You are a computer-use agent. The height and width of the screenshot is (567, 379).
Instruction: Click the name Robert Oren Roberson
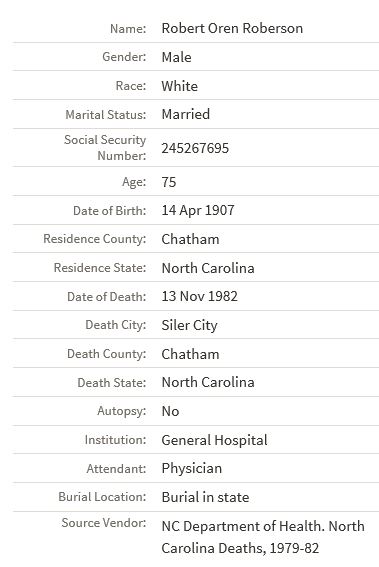232,28
